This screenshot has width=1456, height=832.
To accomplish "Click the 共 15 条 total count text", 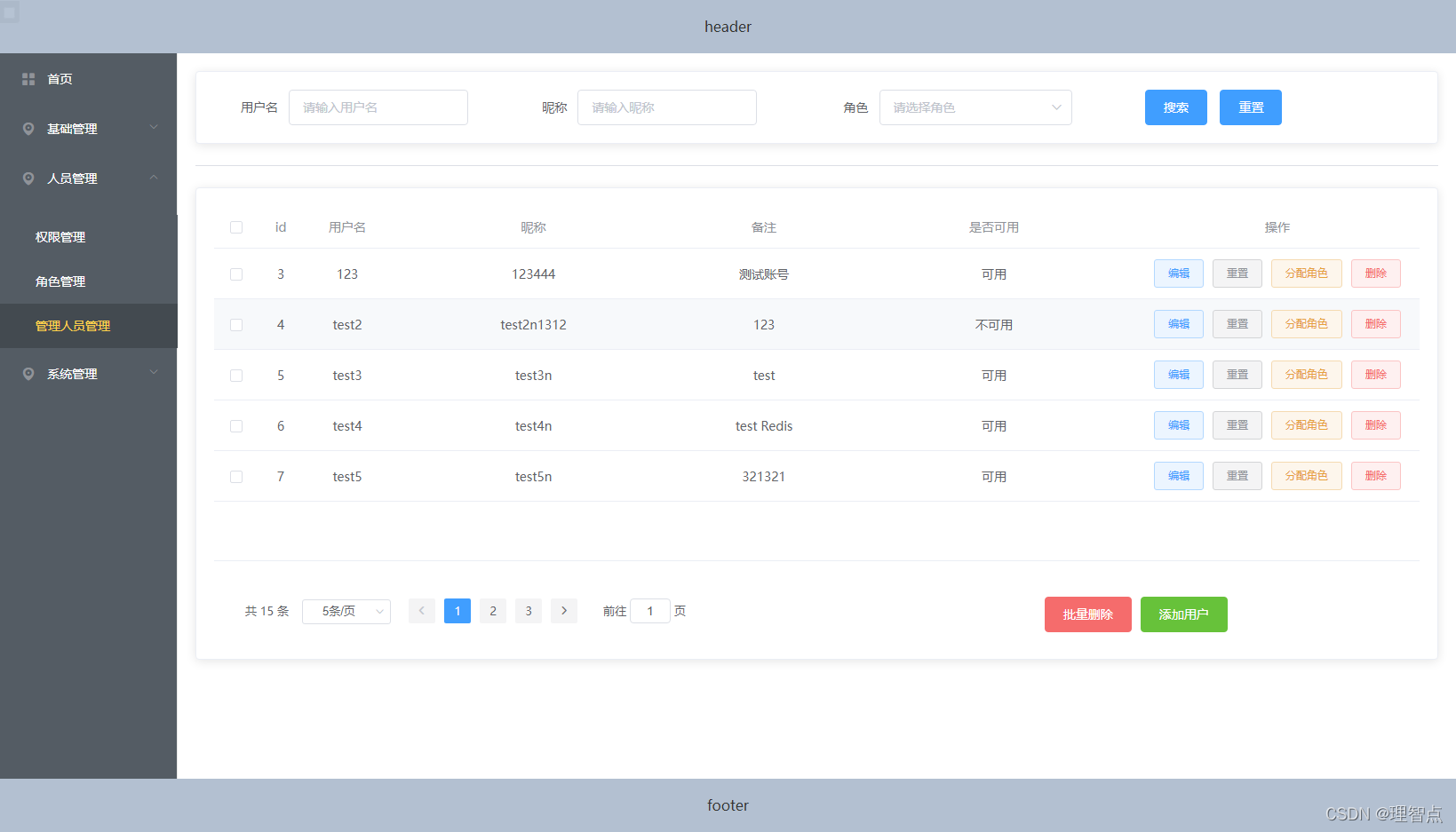I will [267, 611].
